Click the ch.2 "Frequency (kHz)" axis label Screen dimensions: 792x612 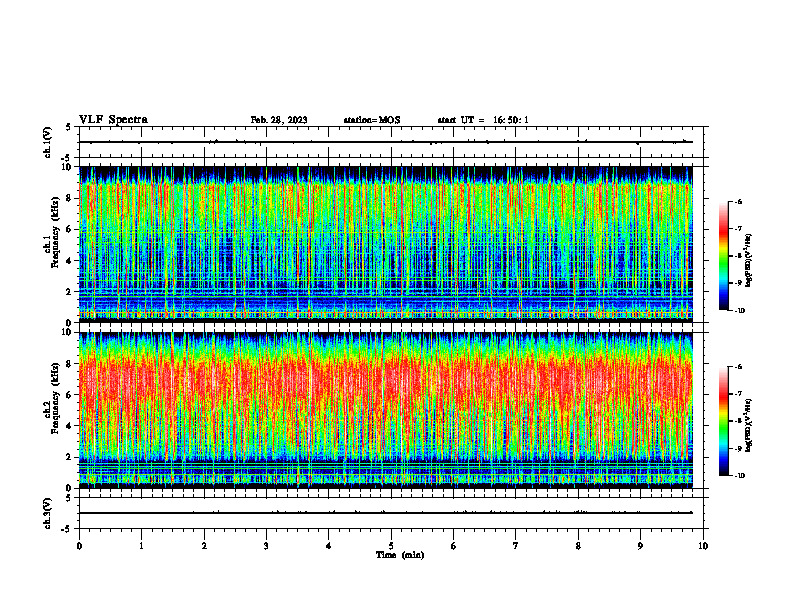(55, 399)
